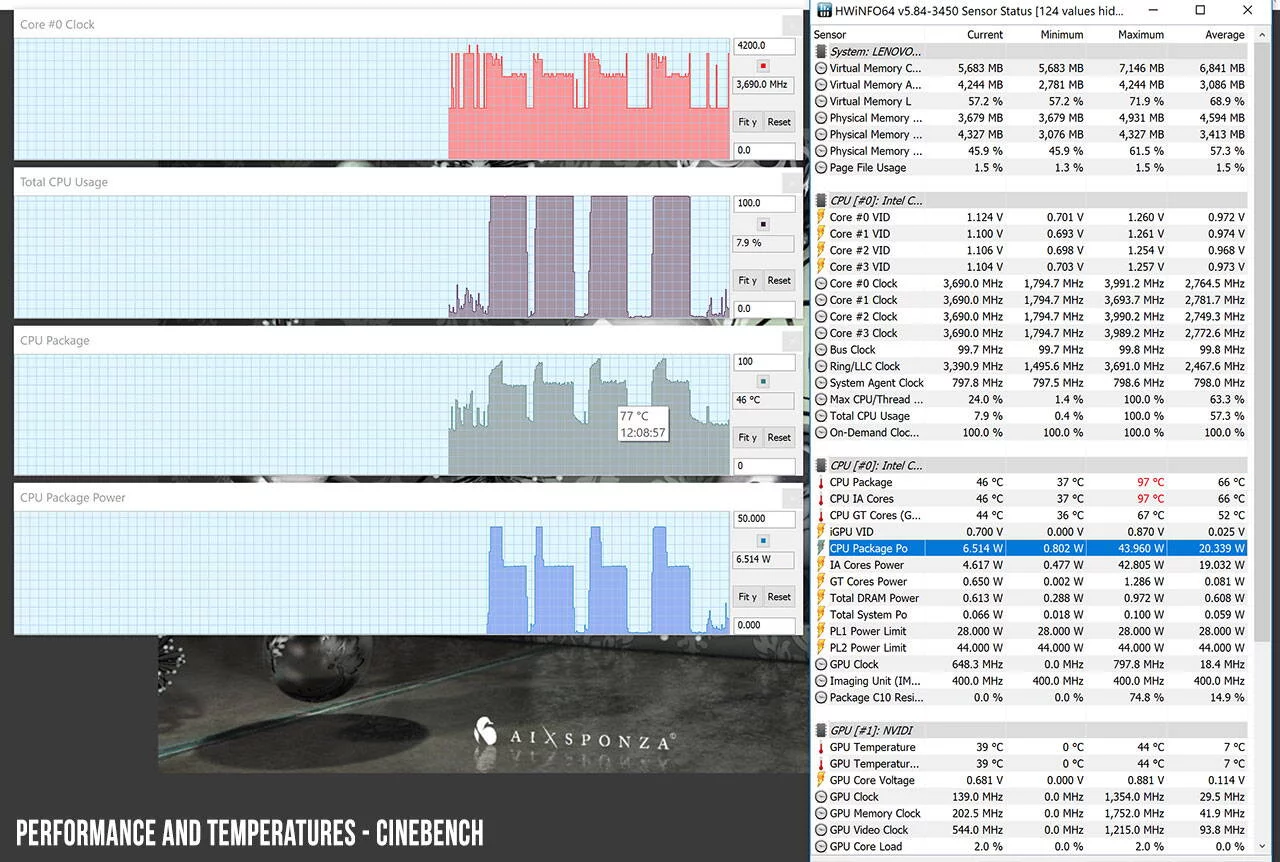Screen dimensions: 1280x862
Task: Select the GPU Memory Clock sensor row
Action: 1030,813
